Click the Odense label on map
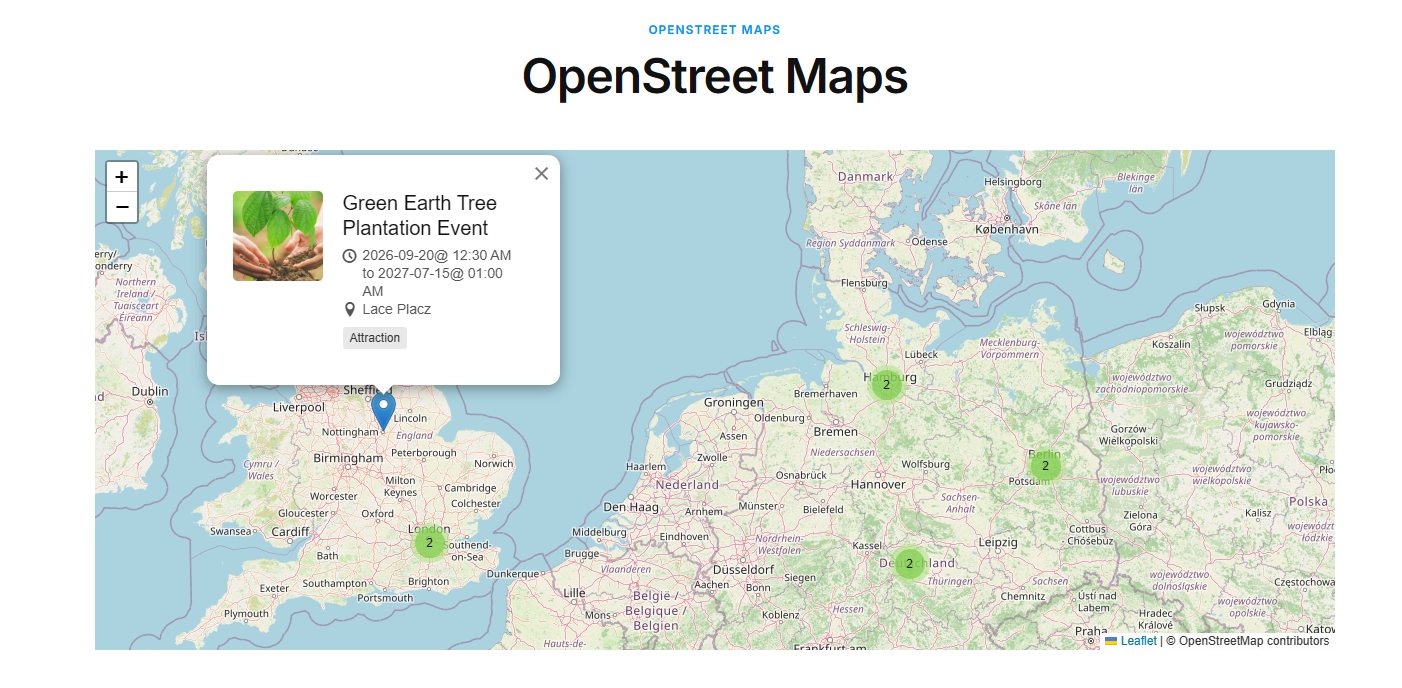 (x=930, y=242)
